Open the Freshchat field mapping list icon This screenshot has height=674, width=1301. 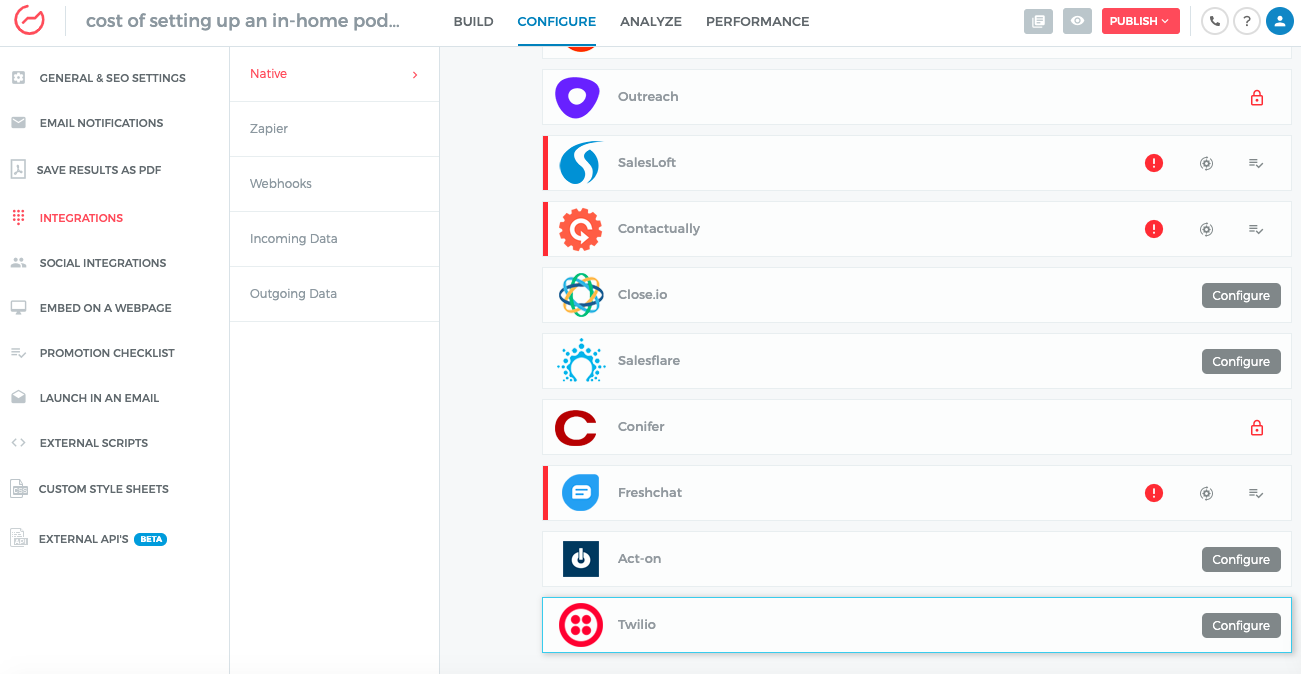[x=1256, y=493]
